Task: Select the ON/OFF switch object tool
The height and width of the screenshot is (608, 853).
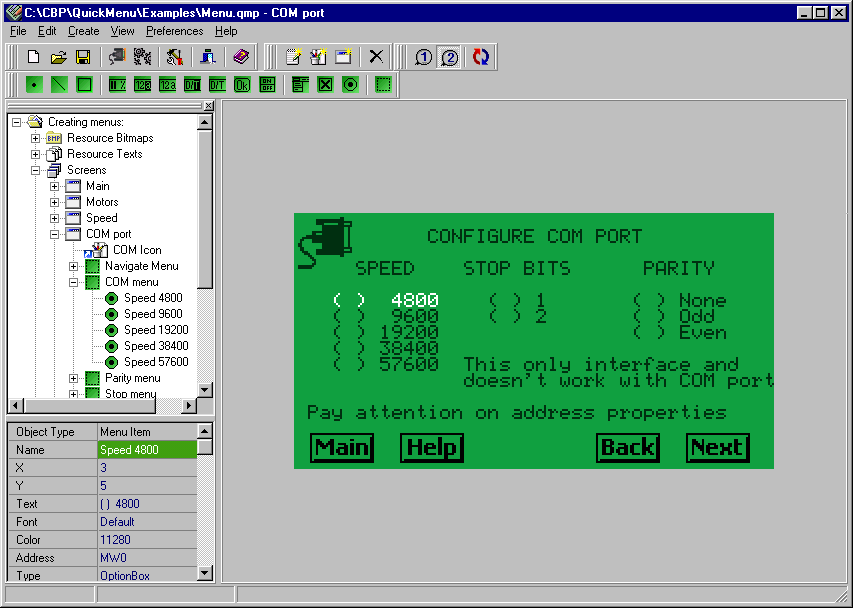Action: 267,85
